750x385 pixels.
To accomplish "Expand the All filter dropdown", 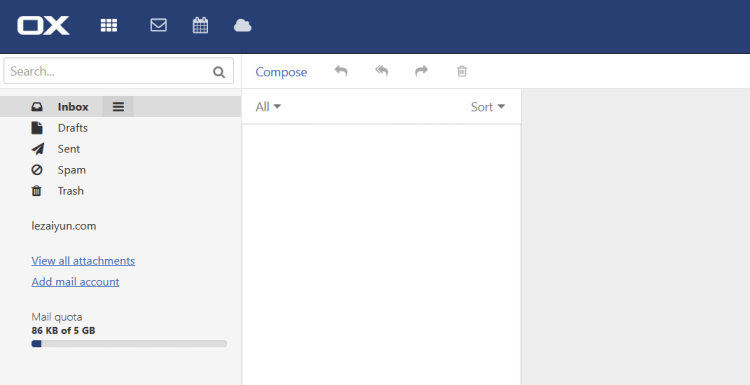I will point(268,107).
